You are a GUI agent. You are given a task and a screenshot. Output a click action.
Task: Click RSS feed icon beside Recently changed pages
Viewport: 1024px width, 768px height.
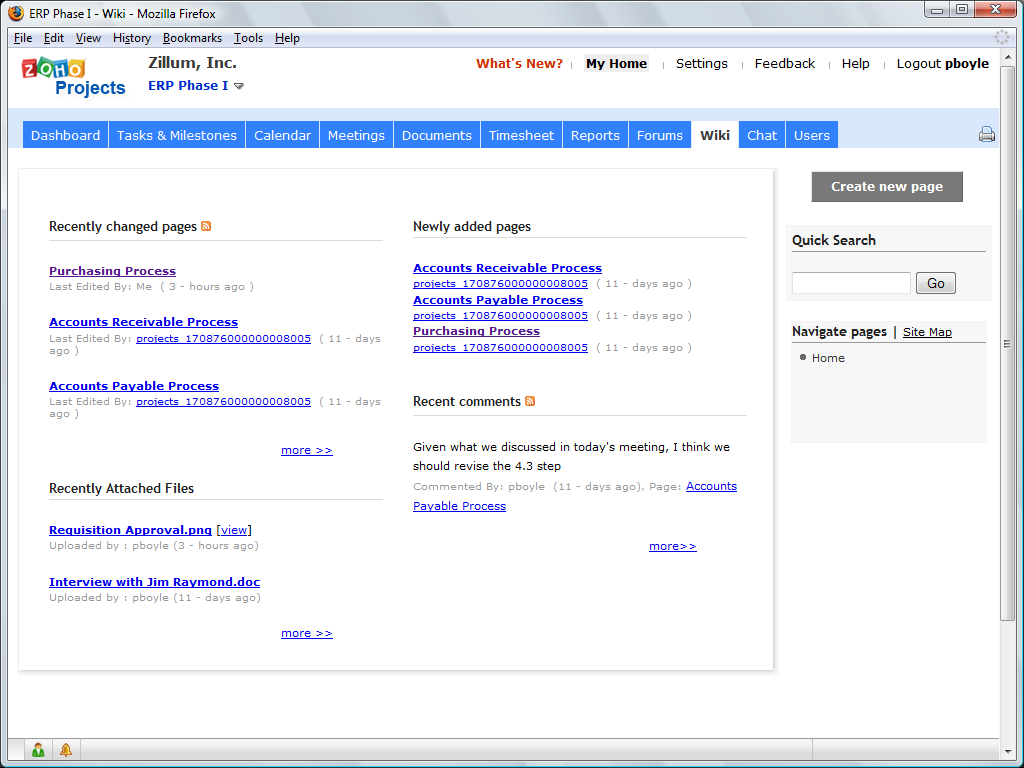[206, 226]
